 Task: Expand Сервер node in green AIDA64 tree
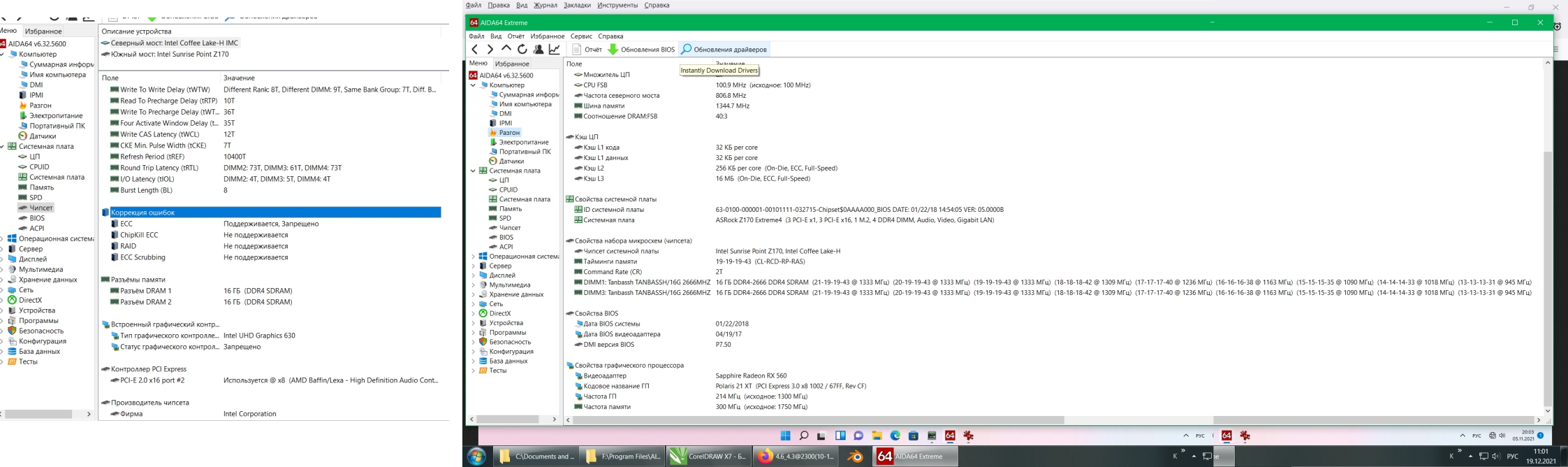pyautogui.click(x=473, y=266)
